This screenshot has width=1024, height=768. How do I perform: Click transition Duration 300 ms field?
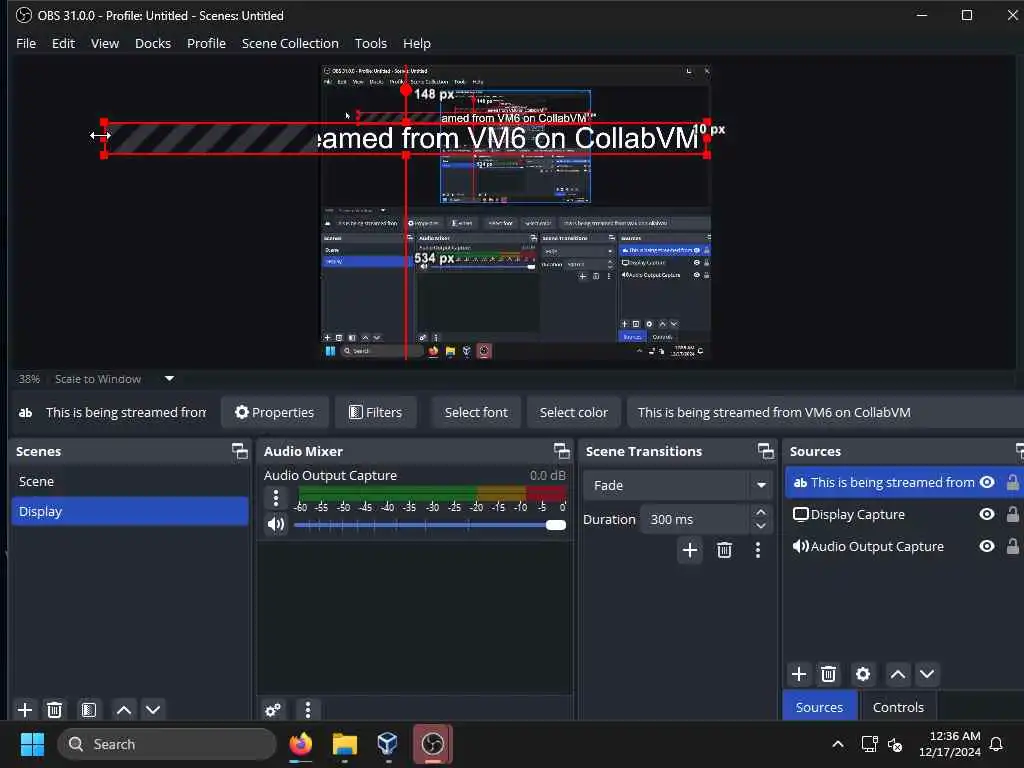(x=695, y=519)
